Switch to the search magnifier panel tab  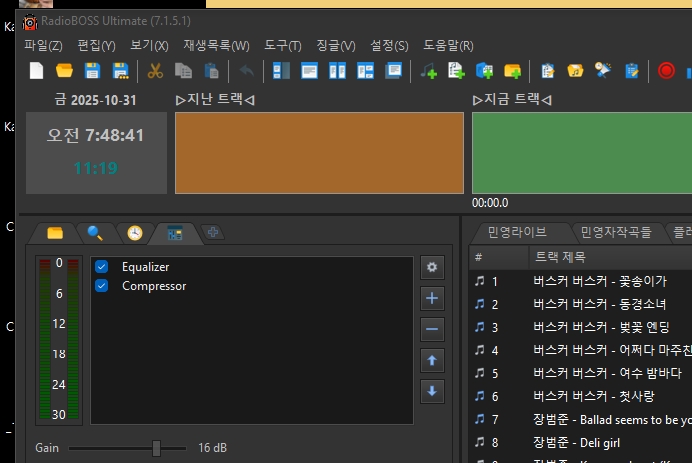95,233
